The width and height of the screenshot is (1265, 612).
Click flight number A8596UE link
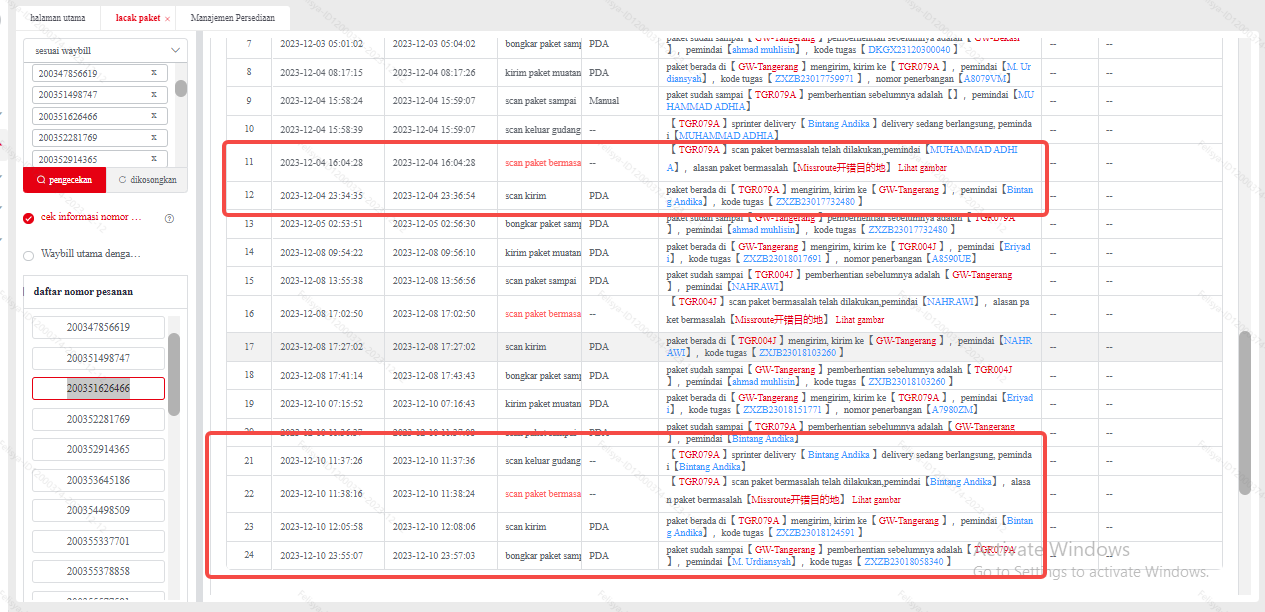pos(952,258)
